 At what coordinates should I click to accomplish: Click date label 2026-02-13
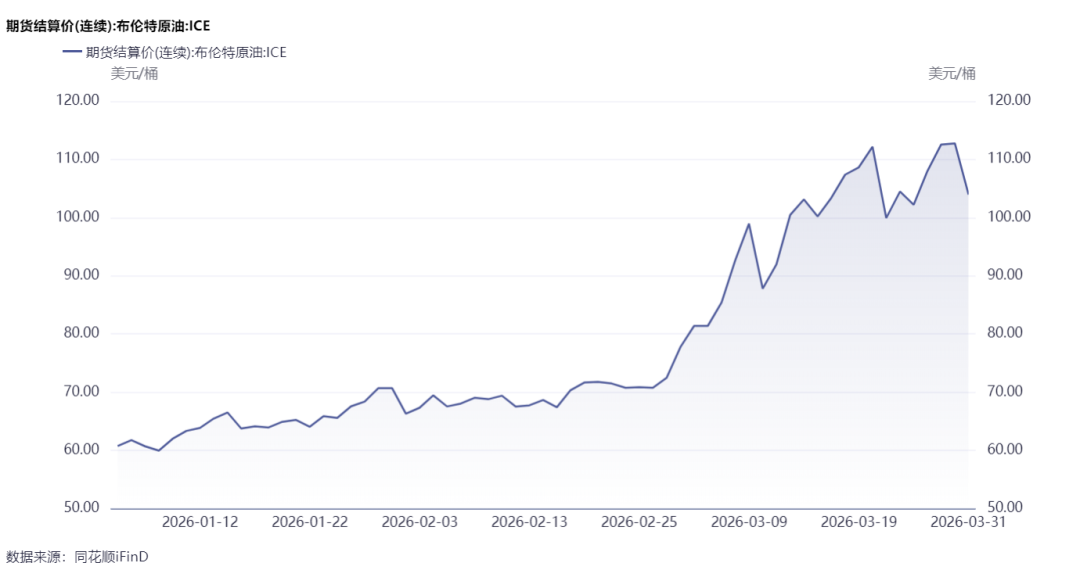(529, 522)
